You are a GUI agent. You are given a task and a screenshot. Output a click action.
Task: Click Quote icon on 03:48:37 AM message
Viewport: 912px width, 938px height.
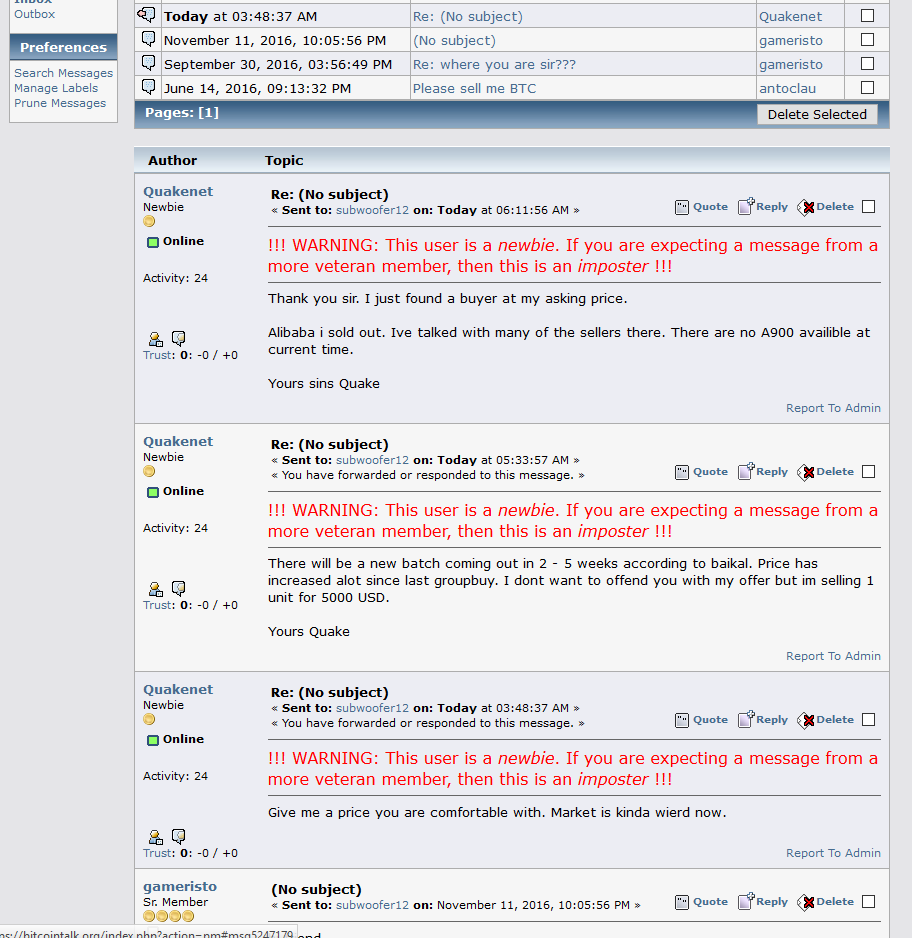point(682,720)
